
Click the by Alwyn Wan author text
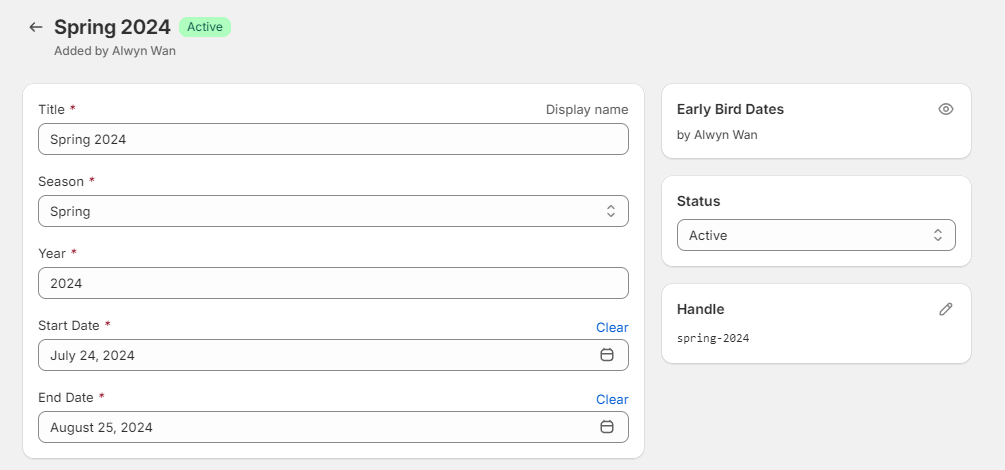(x=717, y=135)
